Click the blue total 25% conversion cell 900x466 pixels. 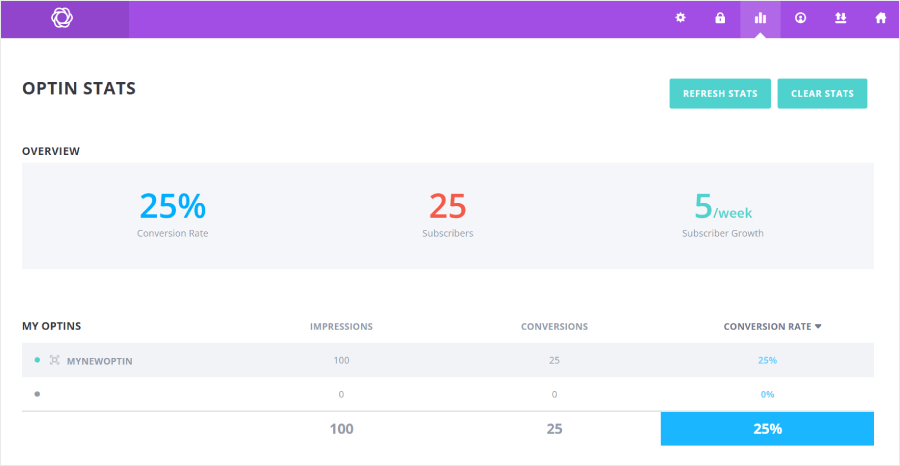(767, 429)
